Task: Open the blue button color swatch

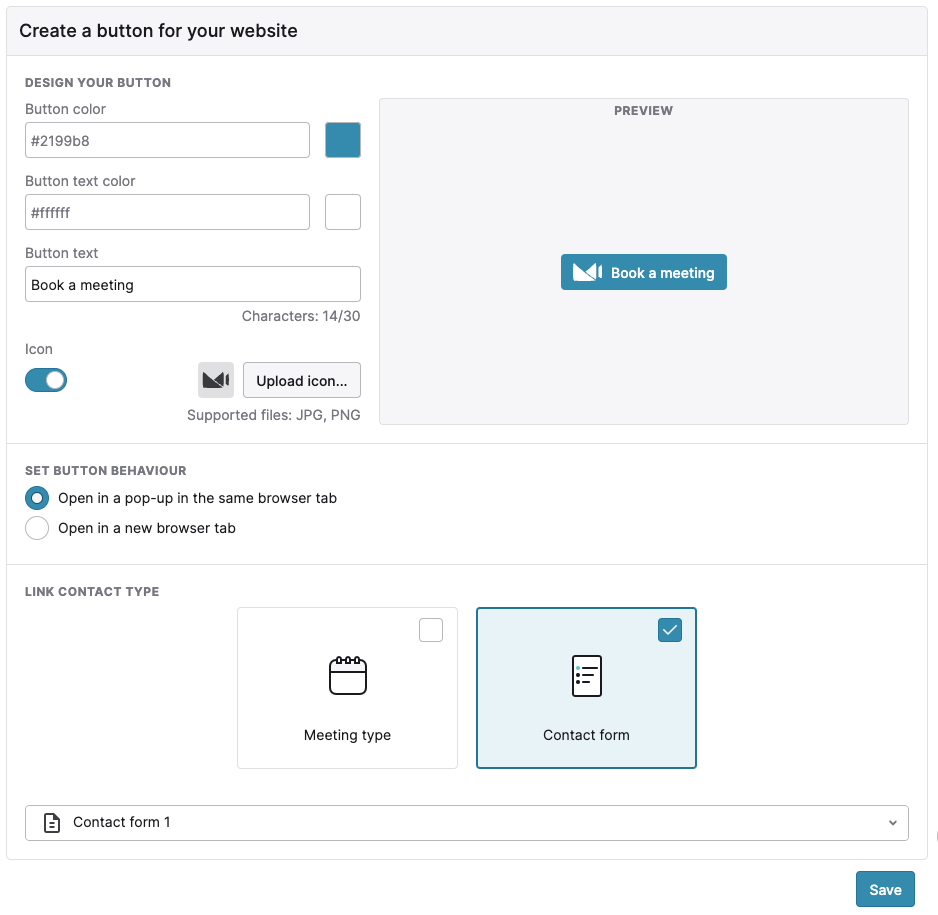Action: coord(343,140)
